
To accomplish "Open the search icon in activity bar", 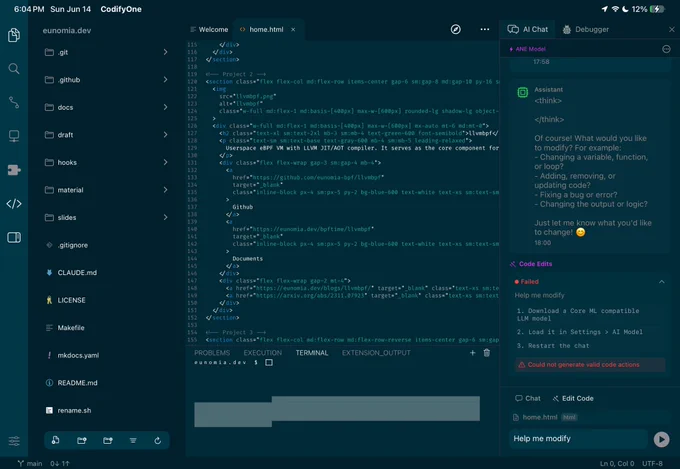I will (x=14, y=69).
